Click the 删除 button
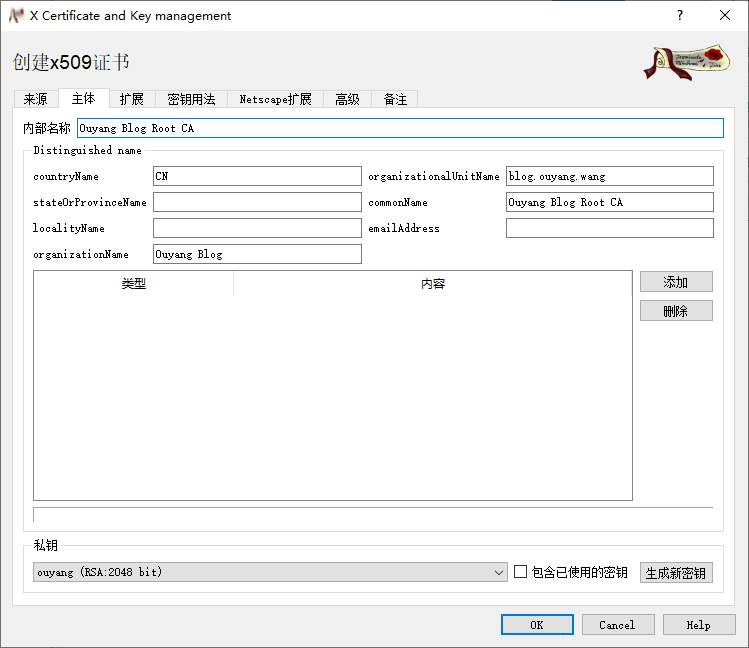The height and width of the screenshot is (648, 749). tap(676, 311)
